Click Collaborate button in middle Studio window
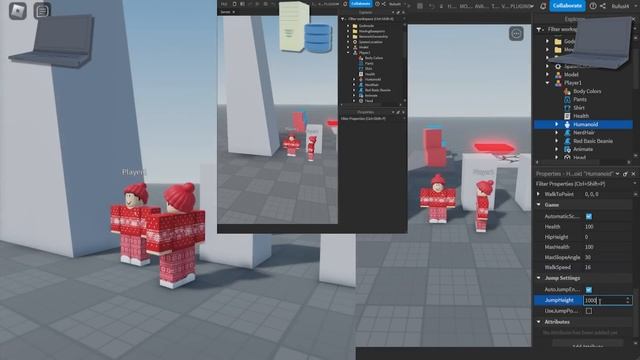This screenshot has width=640, height=360. (x=361, y=4)
